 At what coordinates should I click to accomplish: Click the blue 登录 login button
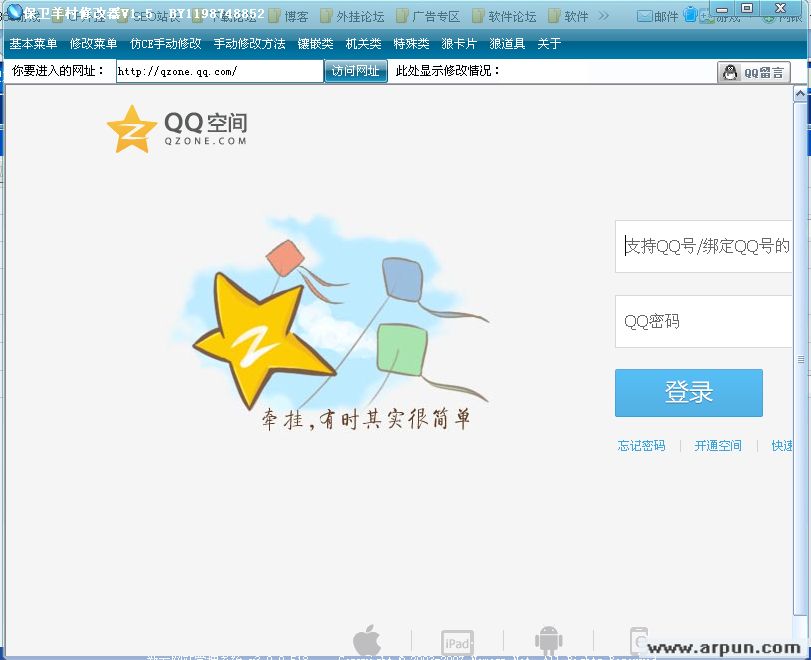click(688, 393)
